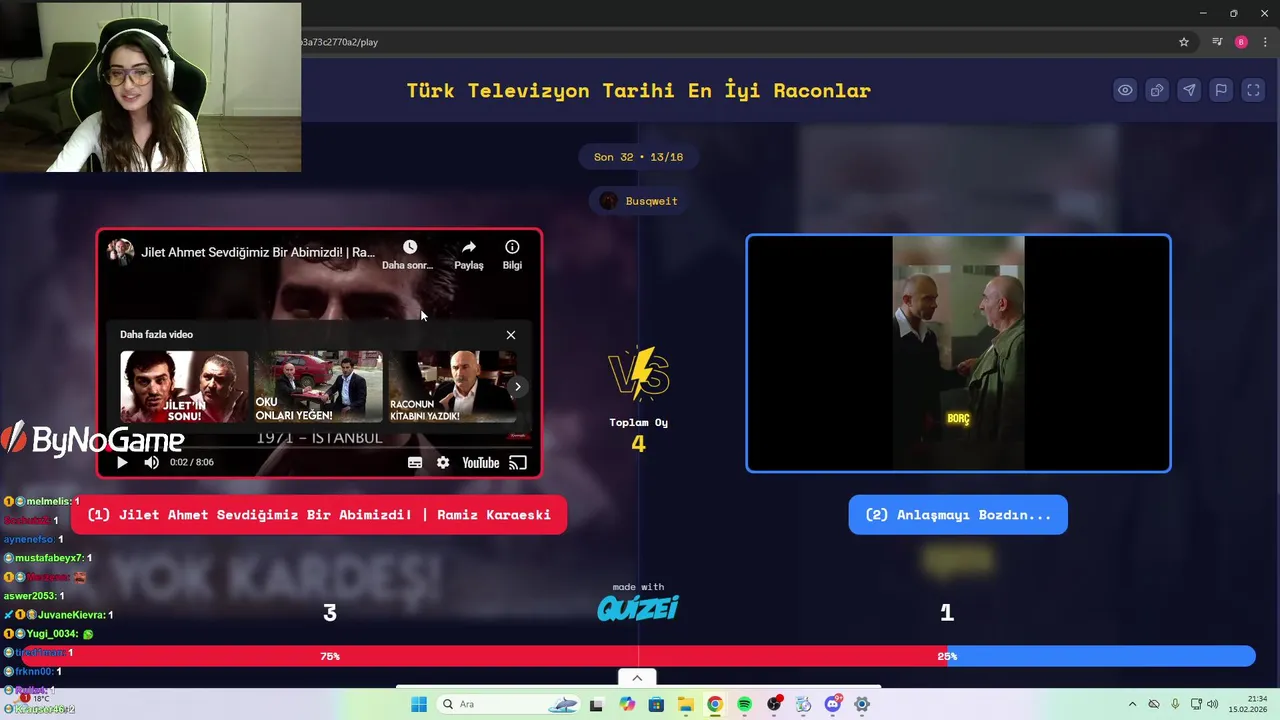Open Chrome three-dot menu

tap(1265, 42)
